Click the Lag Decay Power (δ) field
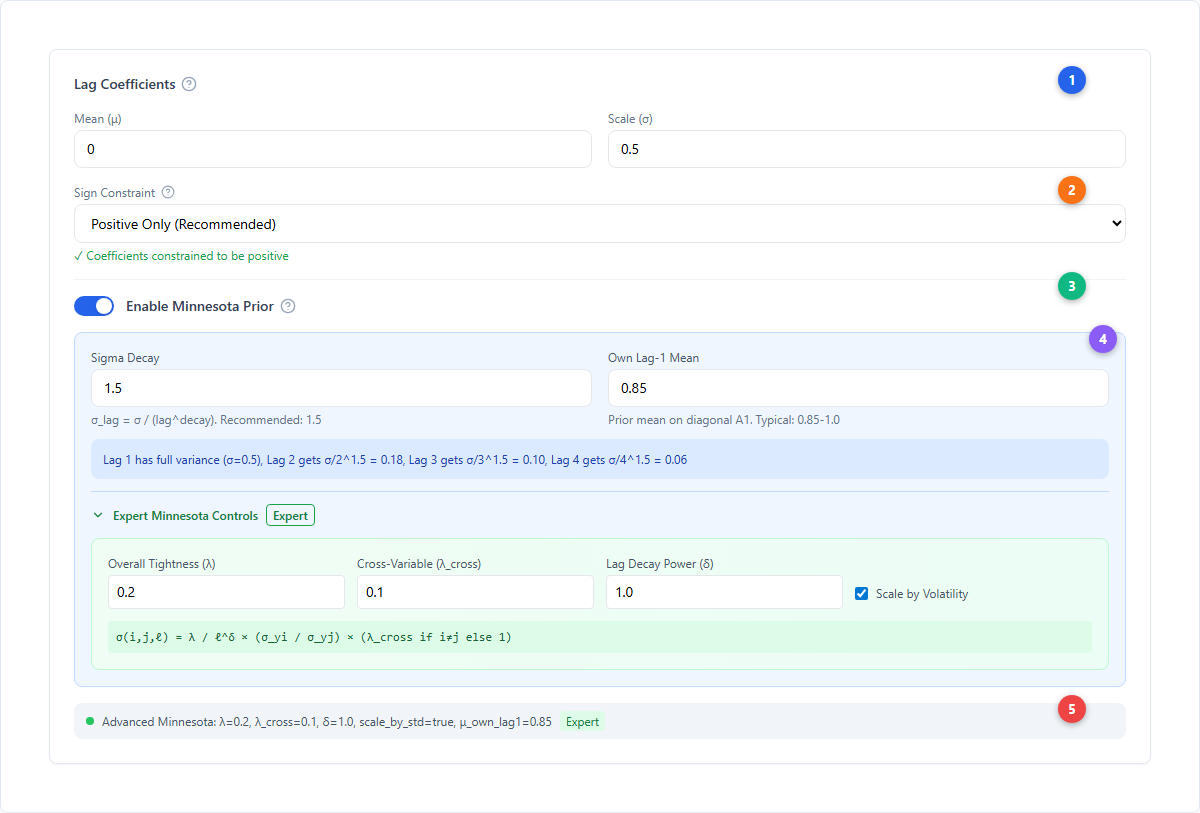The width and height of the screenshot is (1200, 813). point(724,592)
